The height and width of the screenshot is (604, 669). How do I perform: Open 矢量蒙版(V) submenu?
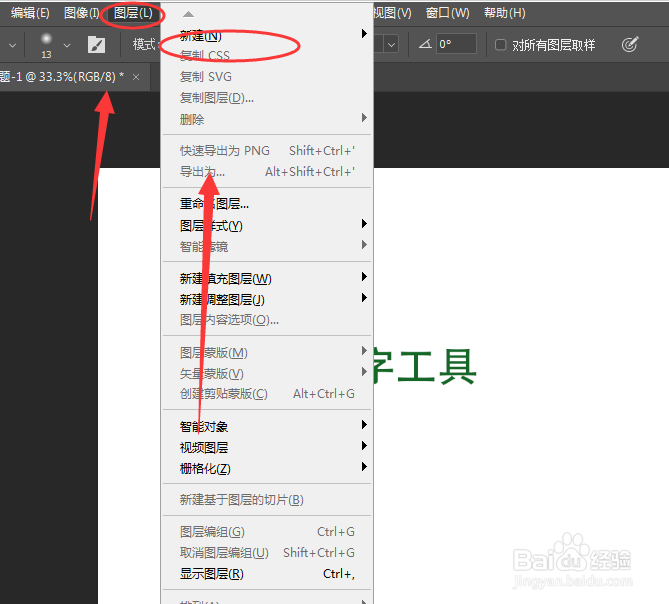point(267,374)
